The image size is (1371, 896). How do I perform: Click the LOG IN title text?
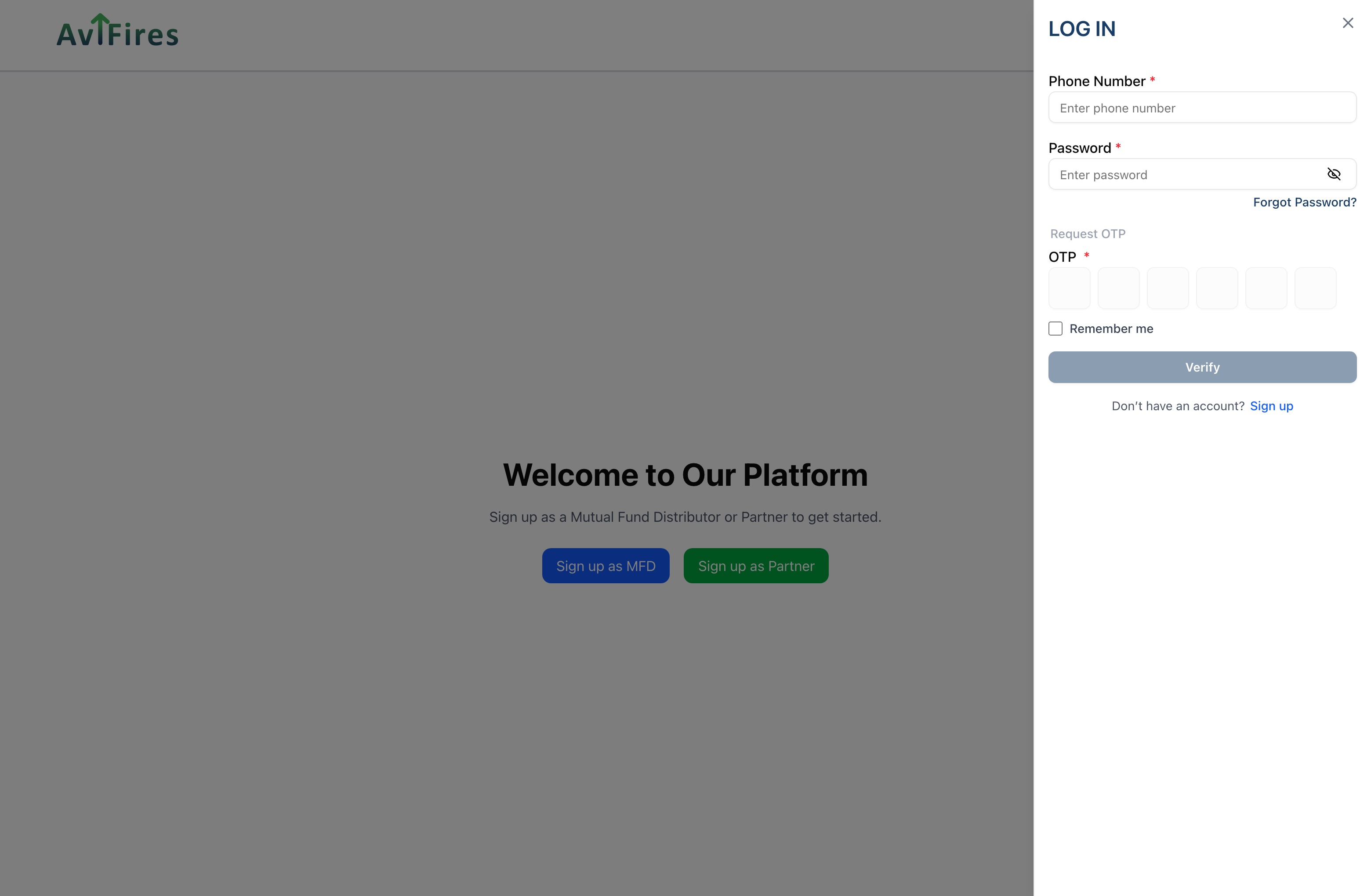point(1081,29)
